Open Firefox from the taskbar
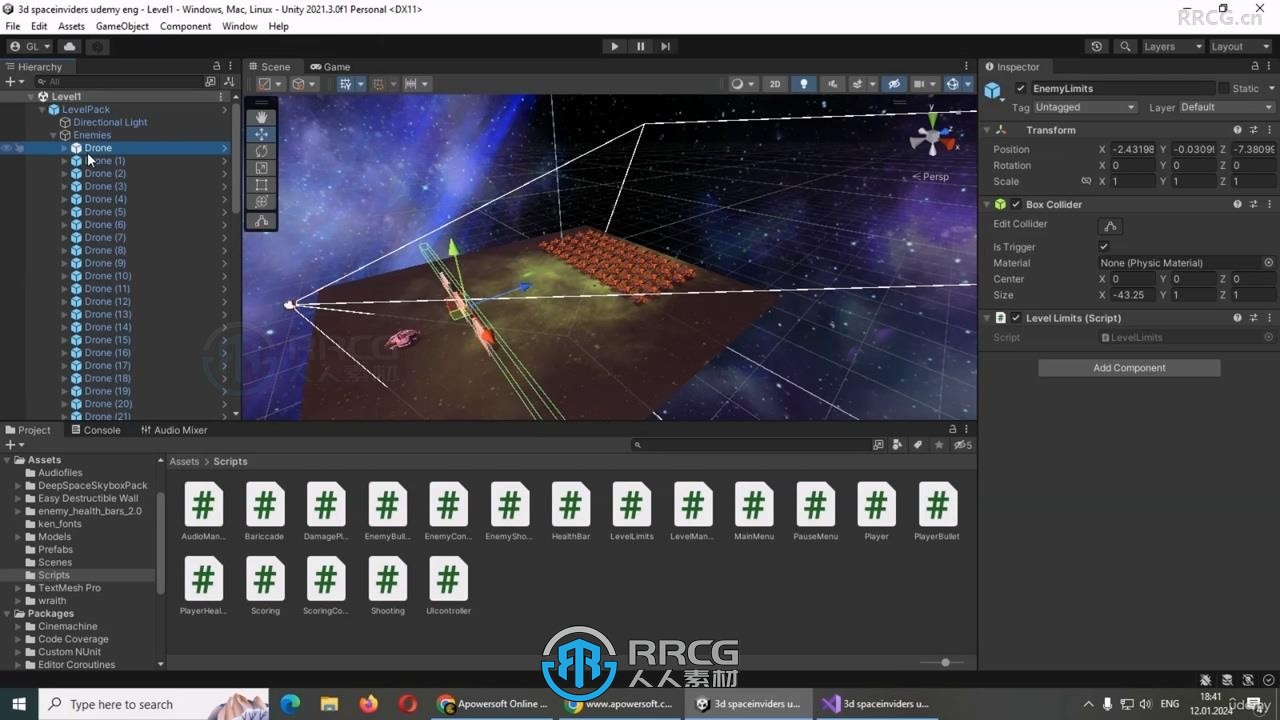The image size is (1280, 720). click(368, 704)
